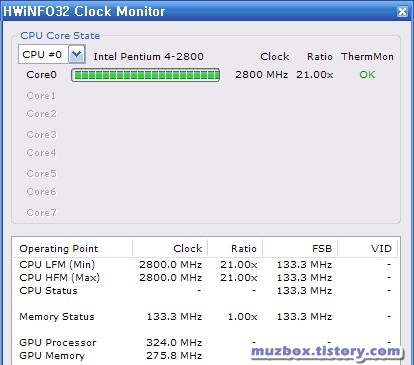Click the Operating Point column header

pos(73,249)
